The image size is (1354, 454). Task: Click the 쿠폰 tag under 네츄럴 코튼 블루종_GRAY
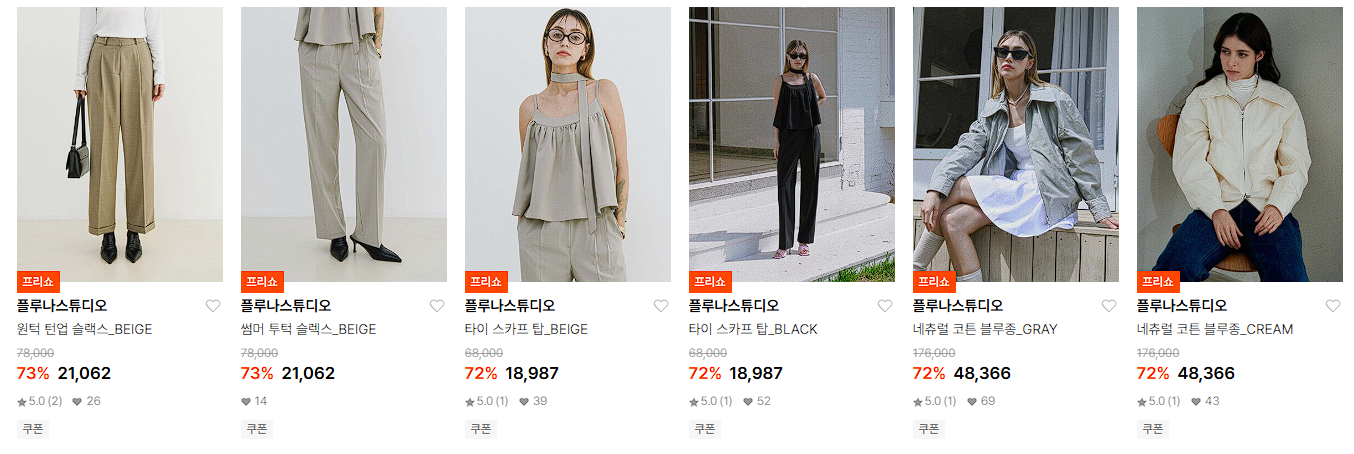point(929,429)
